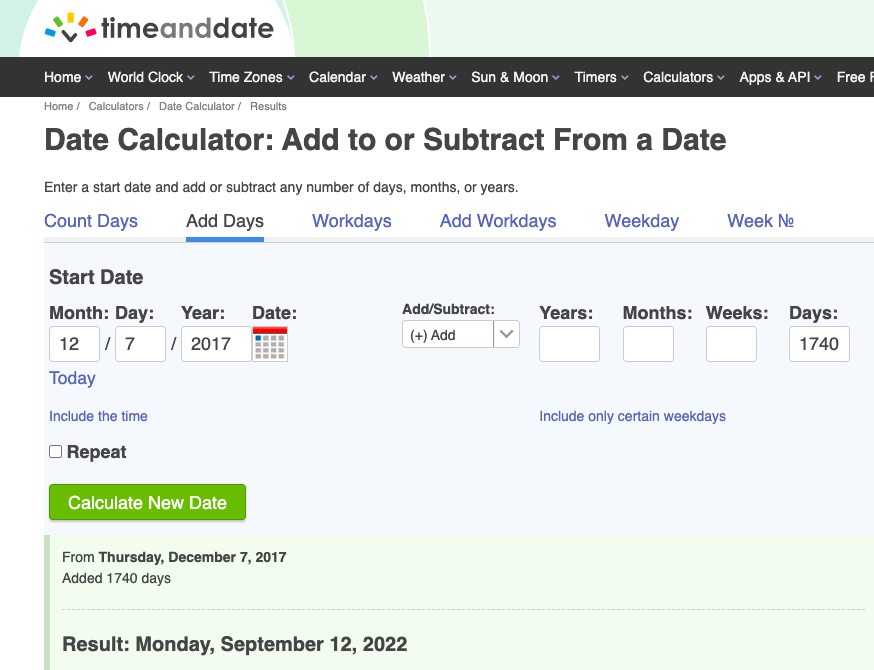Open Calculators in the breadcrumb

(x=116, y=106)
